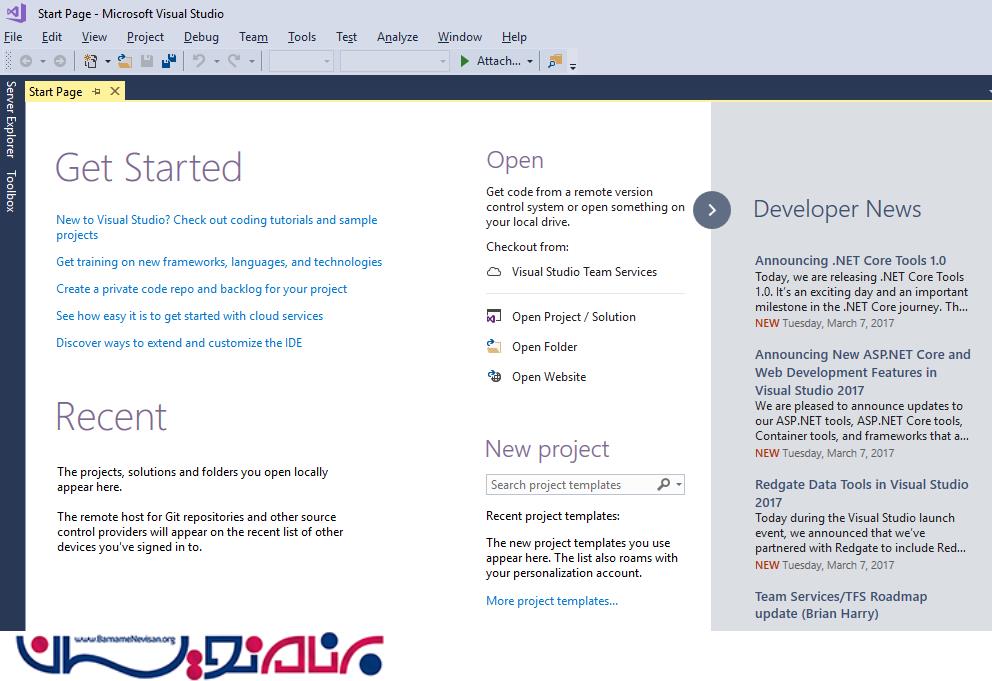Expand the Navigate Backward history dropdown

point(43,61)
